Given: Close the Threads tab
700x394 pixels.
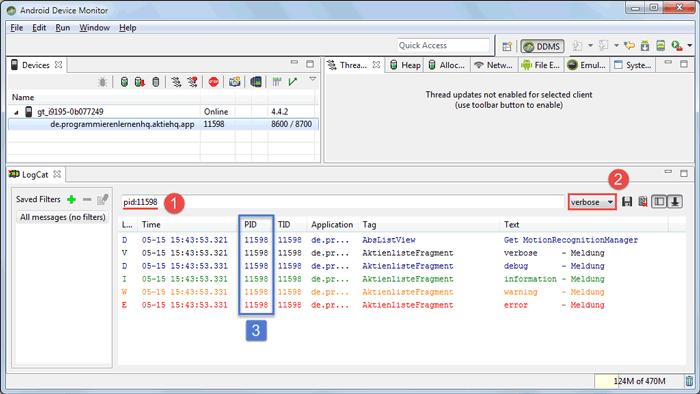Looking at the screenshot, I should tap(376, 65).
